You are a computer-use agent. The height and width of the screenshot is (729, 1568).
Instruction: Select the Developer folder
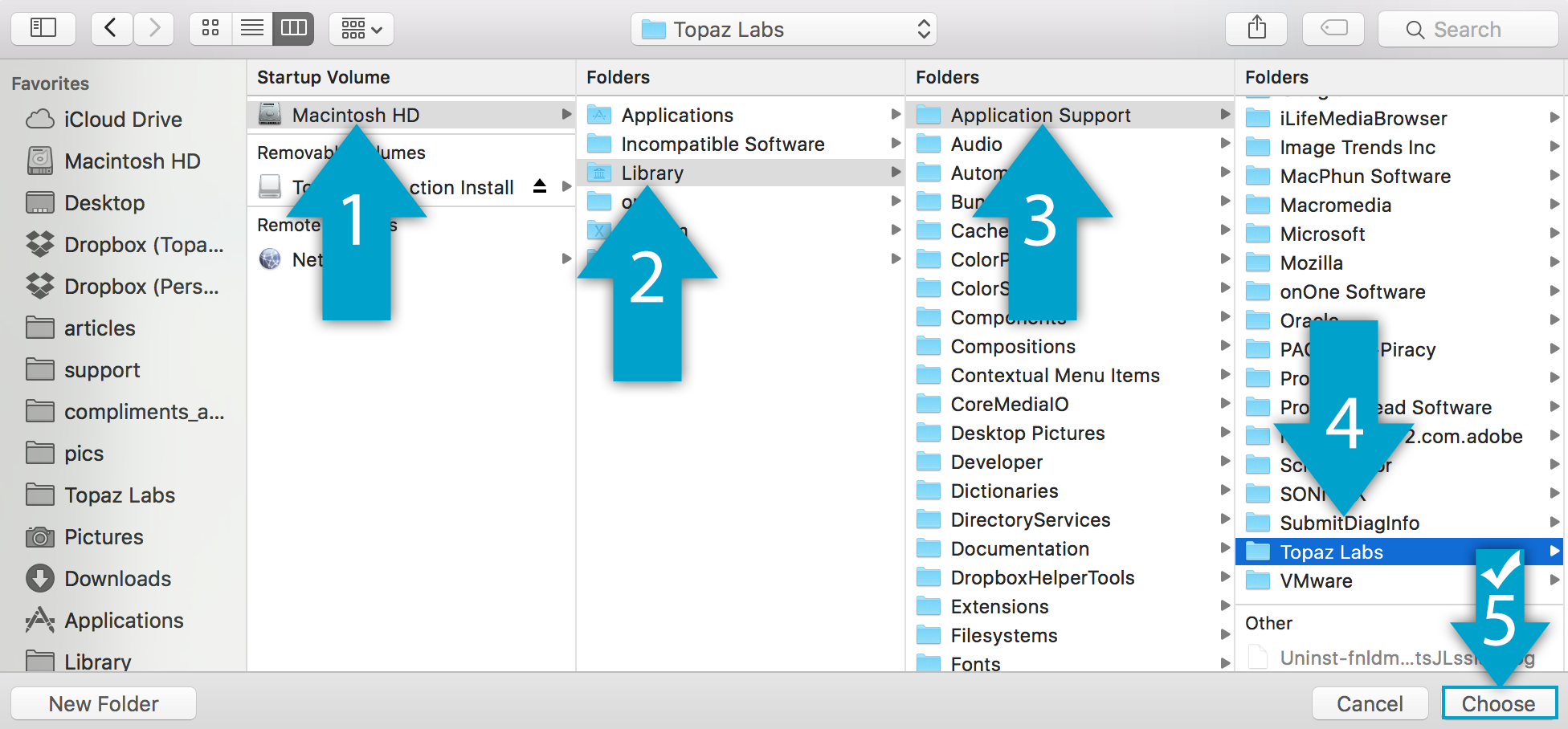pyautogui.click(x=1070, y=462)
